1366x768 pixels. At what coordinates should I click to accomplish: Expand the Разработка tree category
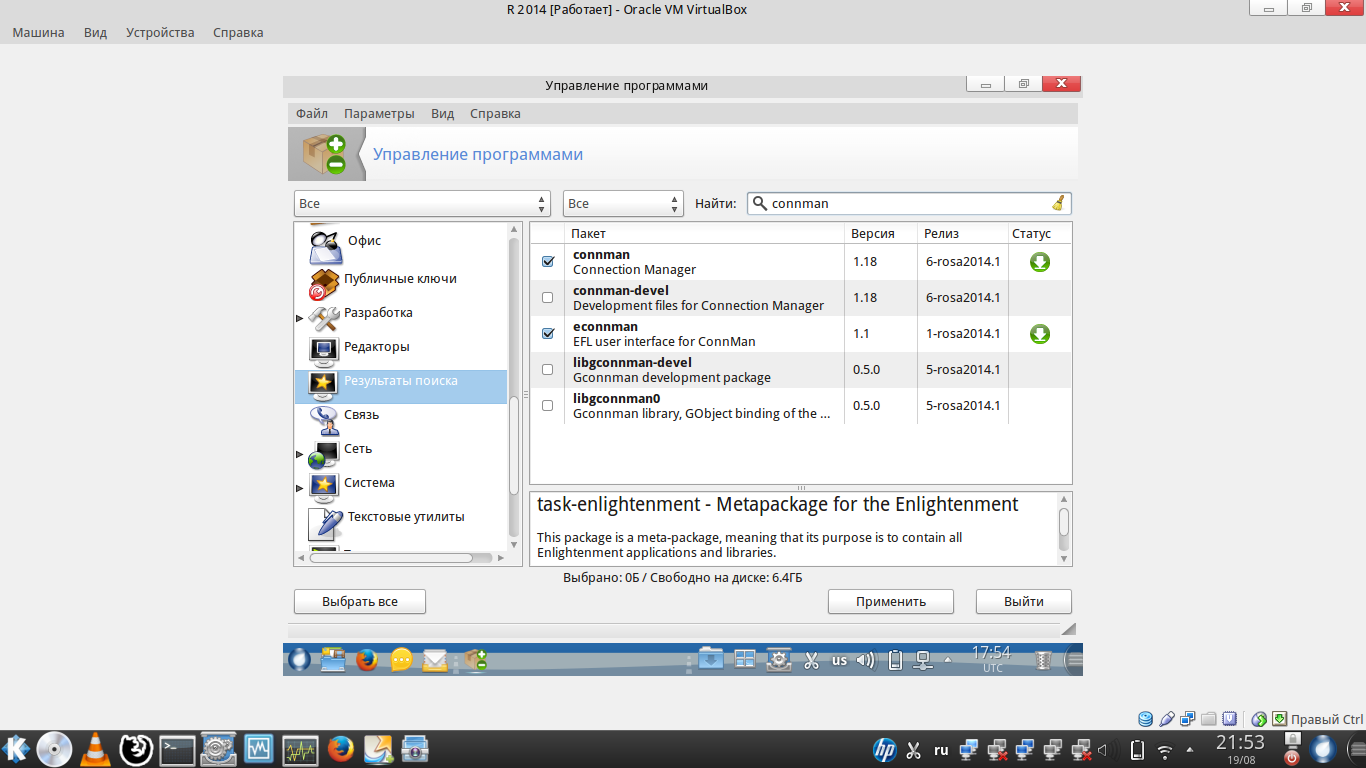point(299,319)
